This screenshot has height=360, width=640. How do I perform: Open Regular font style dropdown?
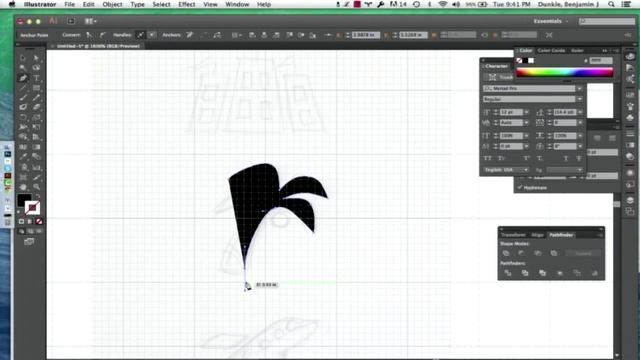click(580, 99)
